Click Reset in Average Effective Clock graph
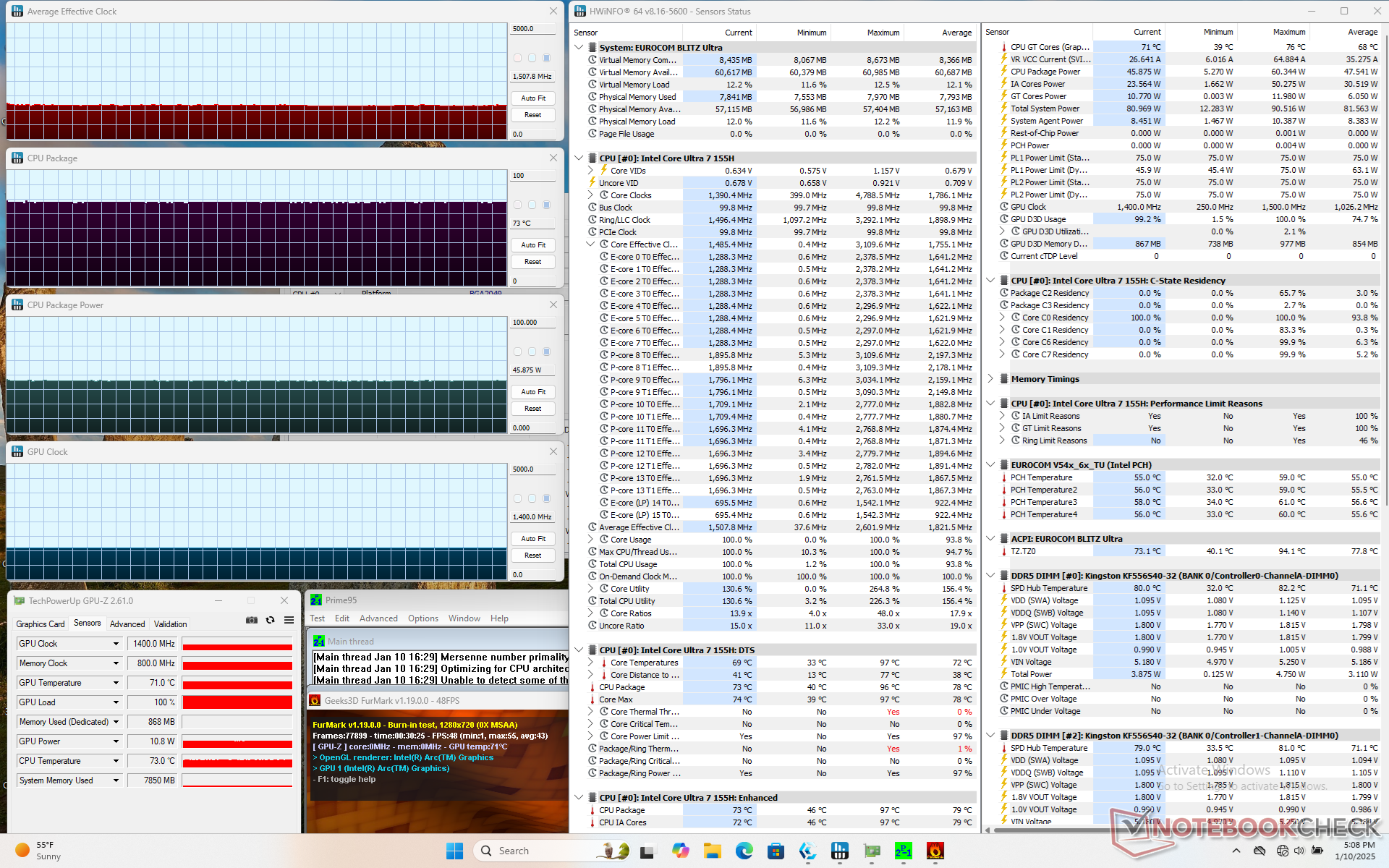The width and height of the screenshot is (1389, 868). pyautogui.click(x=533, y=115)
